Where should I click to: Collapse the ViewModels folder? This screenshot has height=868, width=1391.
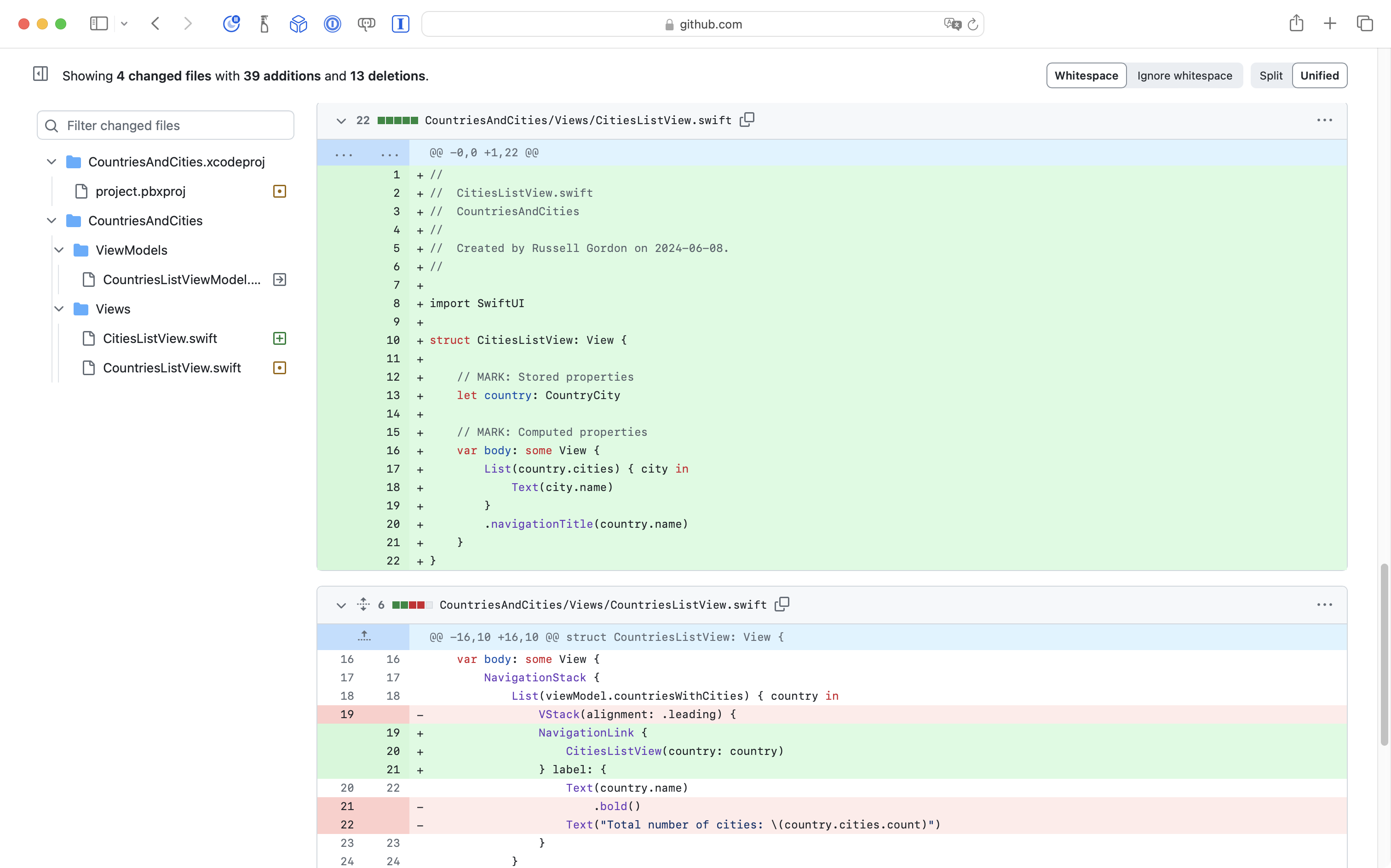click(59, 250)
